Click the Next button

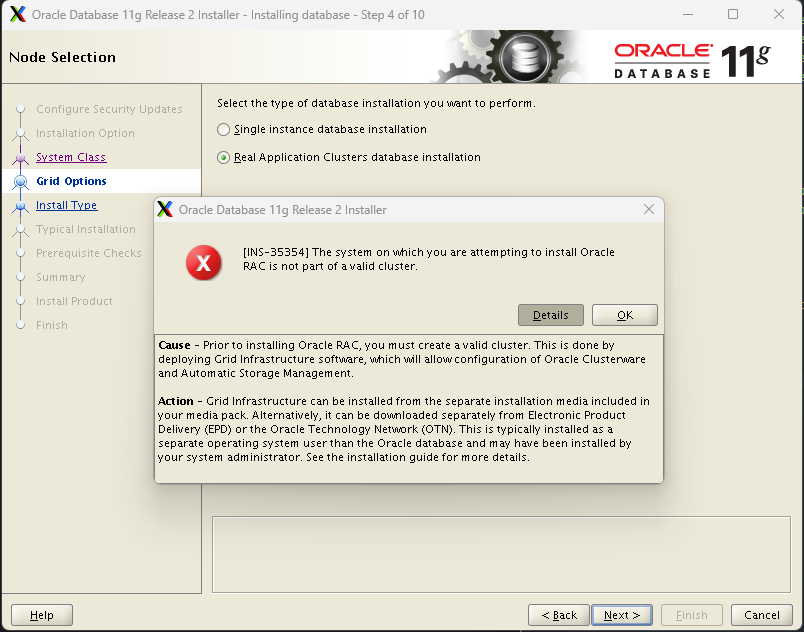click(x=621, y=615)
